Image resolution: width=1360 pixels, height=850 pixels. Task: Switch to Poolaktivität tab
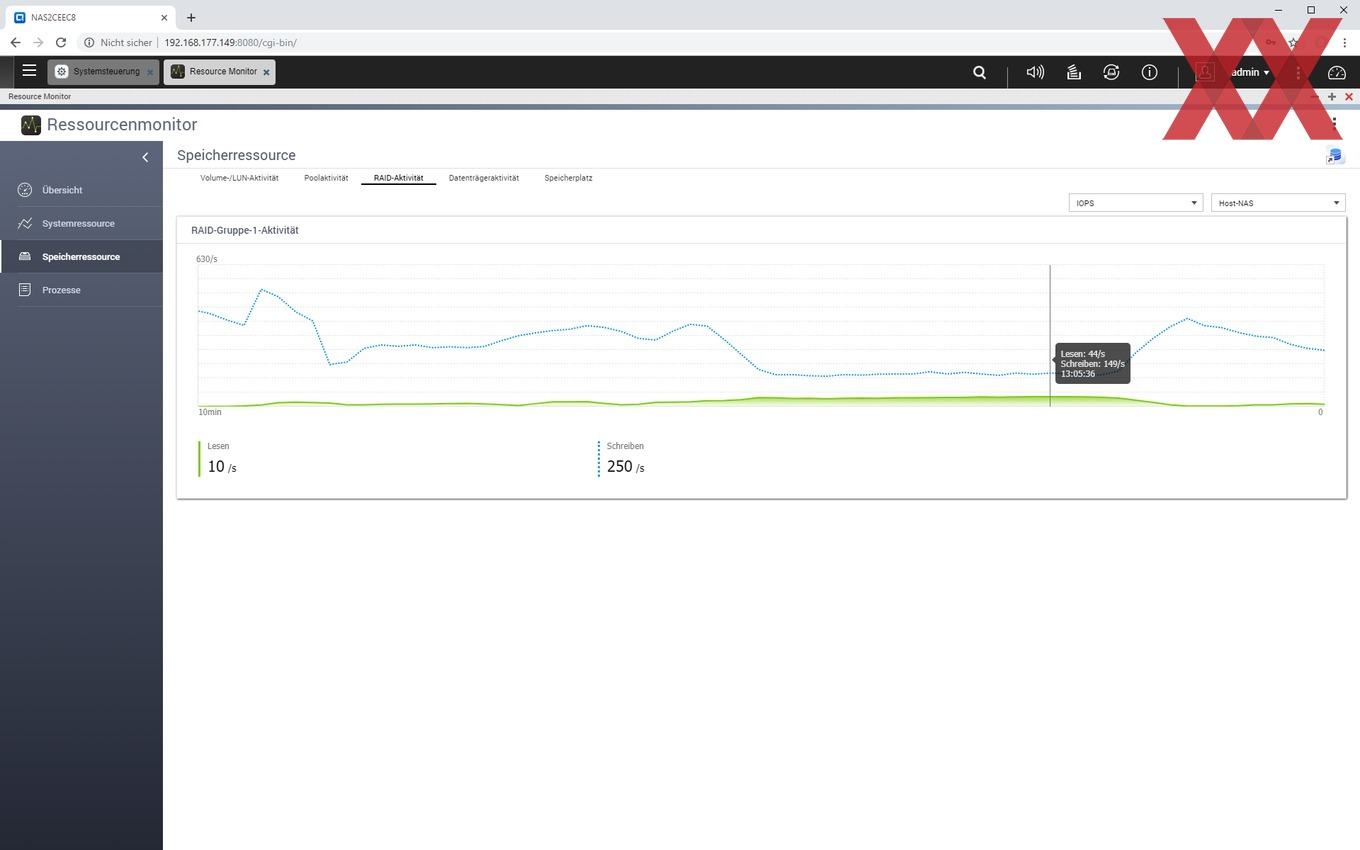[326, 178]
